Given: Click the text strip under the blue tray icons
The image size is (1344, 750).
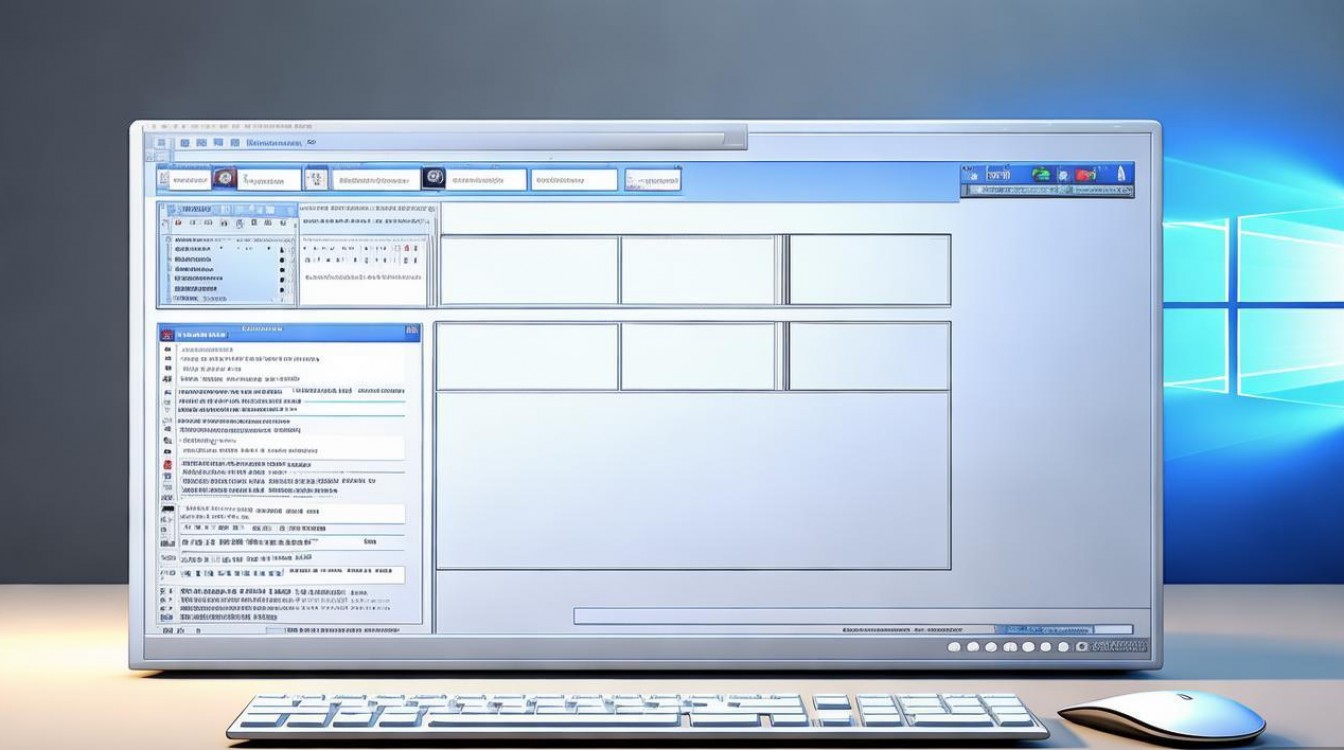Looking at the screenshot, I should click(1048, 190).
